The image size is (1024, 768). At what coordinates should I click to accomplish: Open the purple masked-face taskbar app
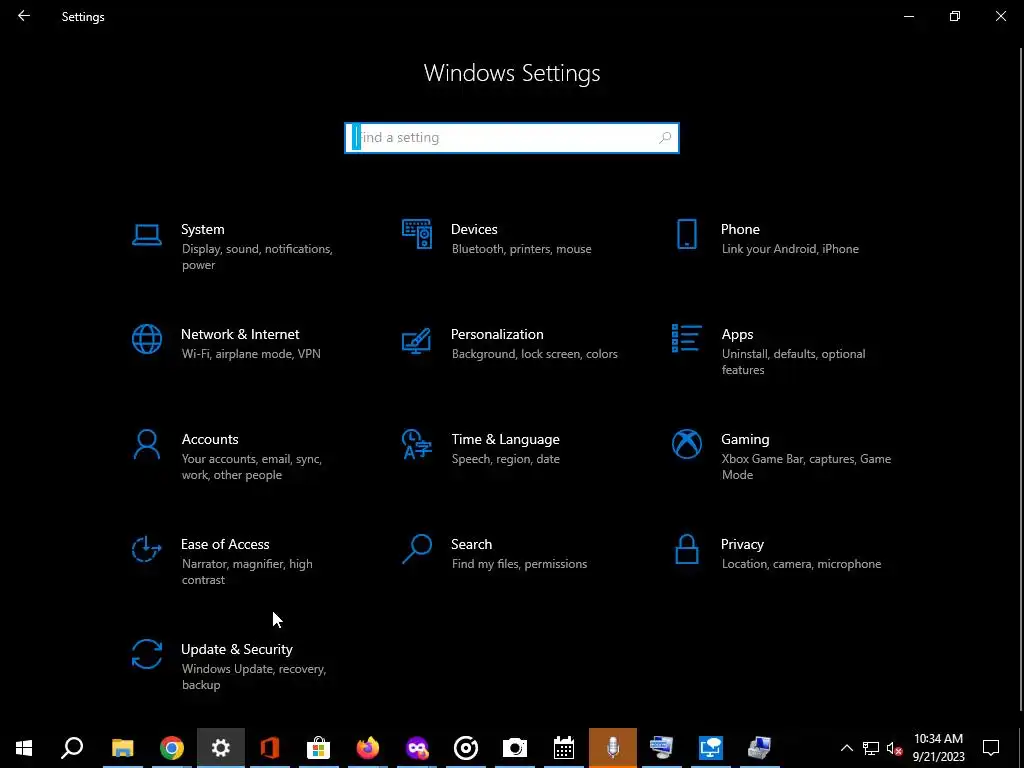click(x=417, y=748)
